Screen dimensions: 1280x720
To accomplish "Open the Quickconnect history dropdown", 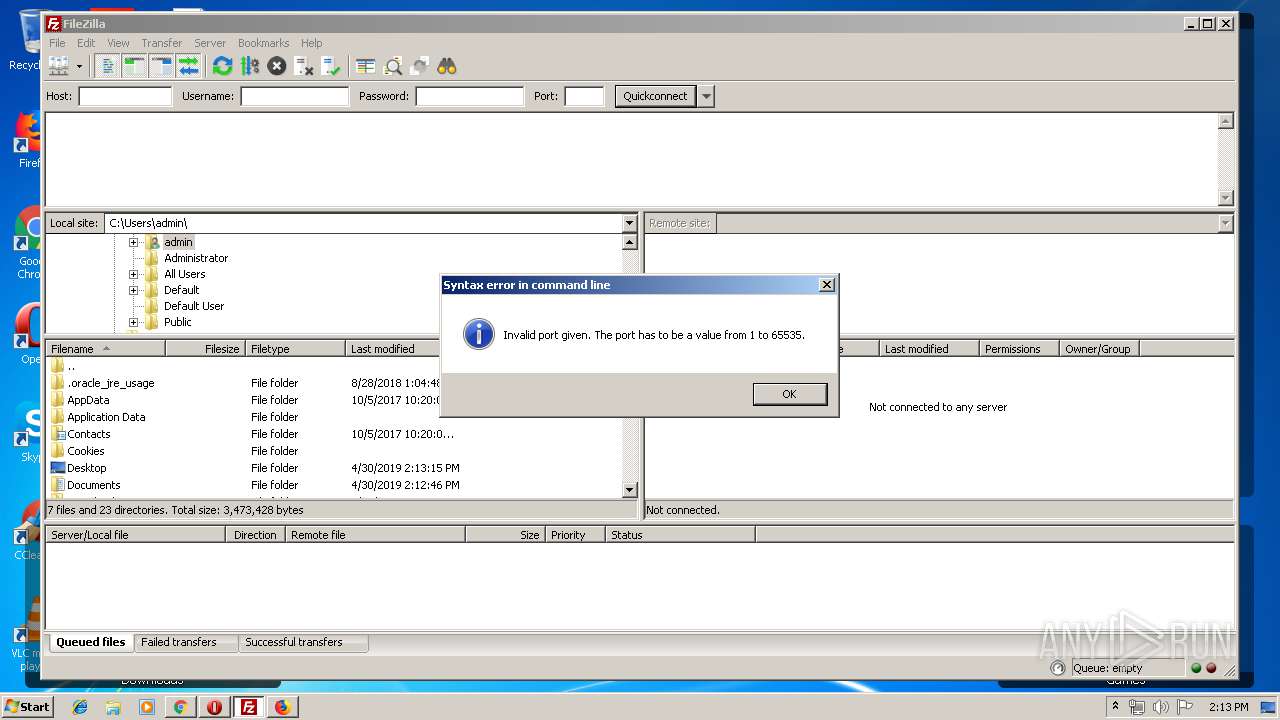I will click(x=707, y=96).
